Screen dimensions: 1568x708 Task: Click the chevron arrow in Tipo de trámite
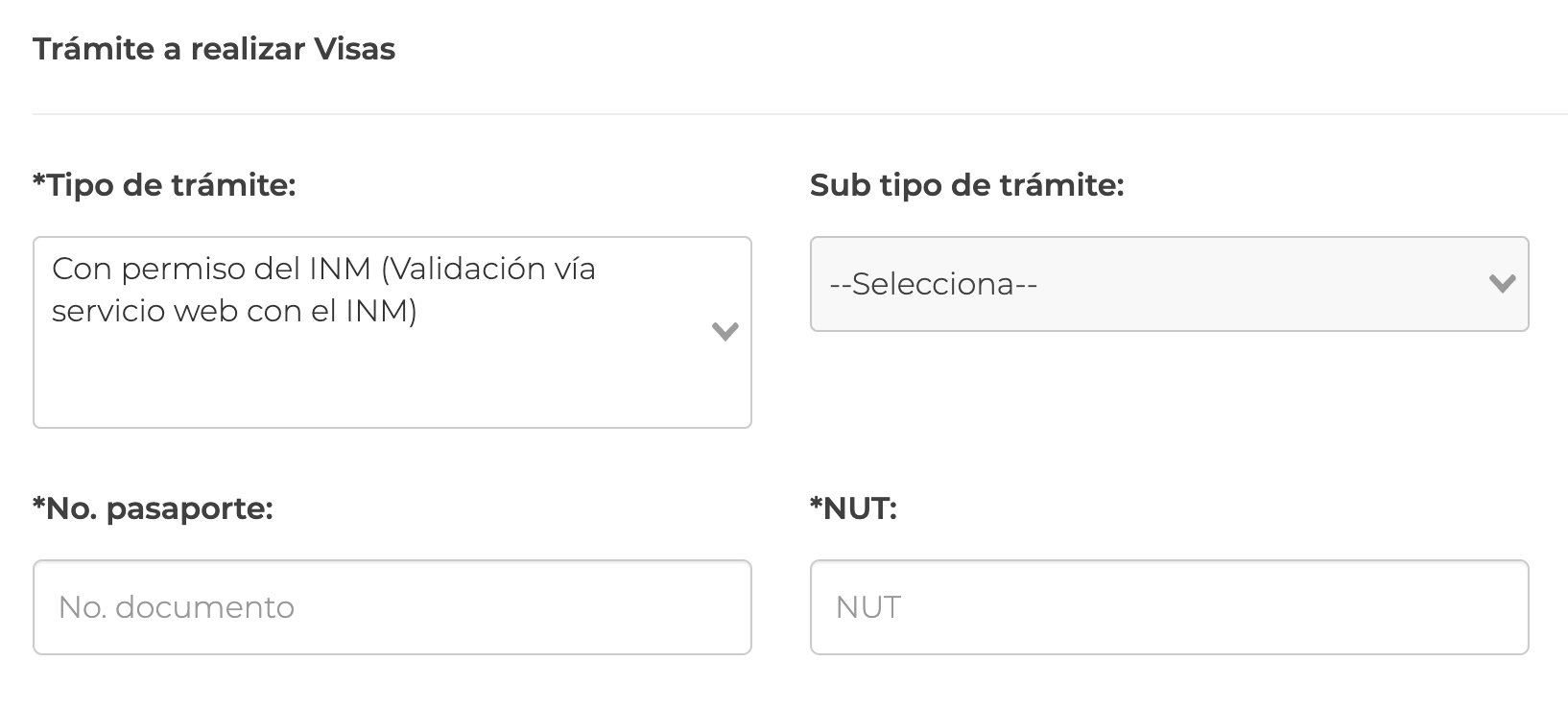click(725, 332)
